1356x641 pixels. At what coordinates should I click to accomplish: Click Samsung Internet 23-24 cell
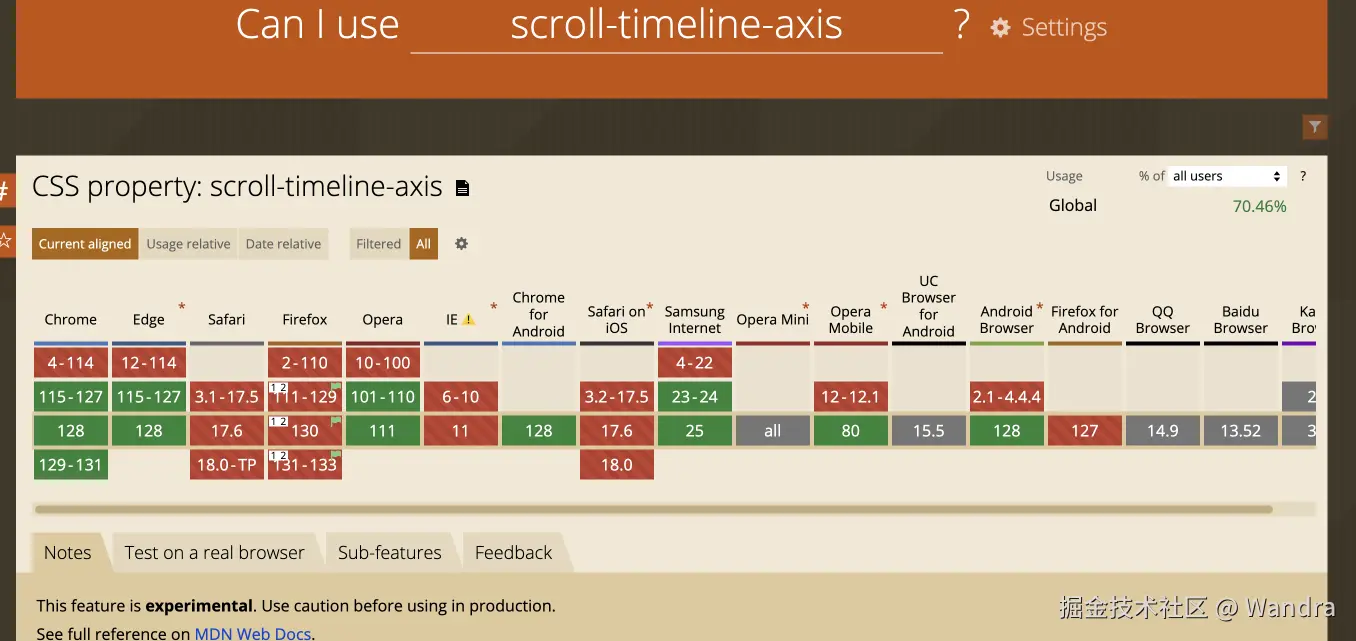click(695, 397)
